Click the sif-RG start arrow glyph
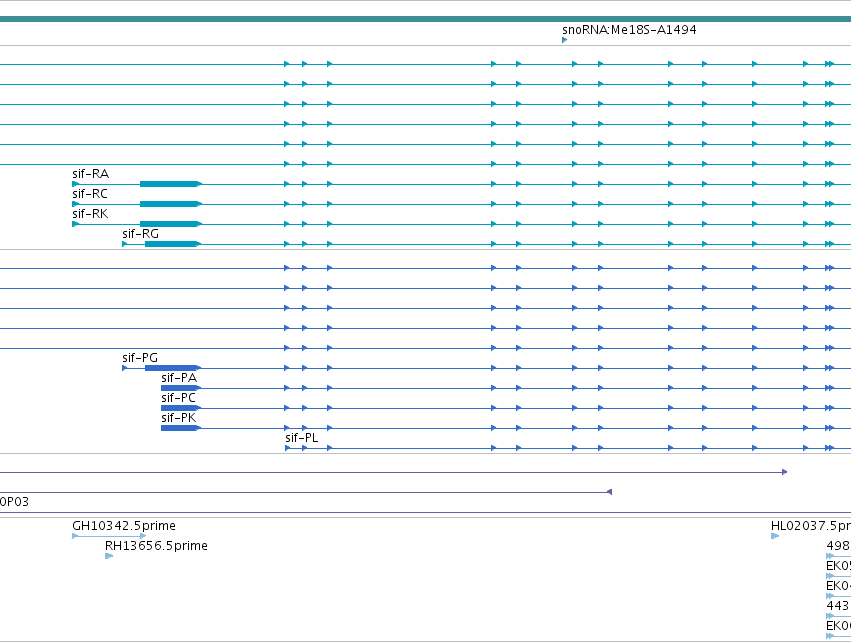Viewport: 851px width, 642px height. tap(125, 244)
